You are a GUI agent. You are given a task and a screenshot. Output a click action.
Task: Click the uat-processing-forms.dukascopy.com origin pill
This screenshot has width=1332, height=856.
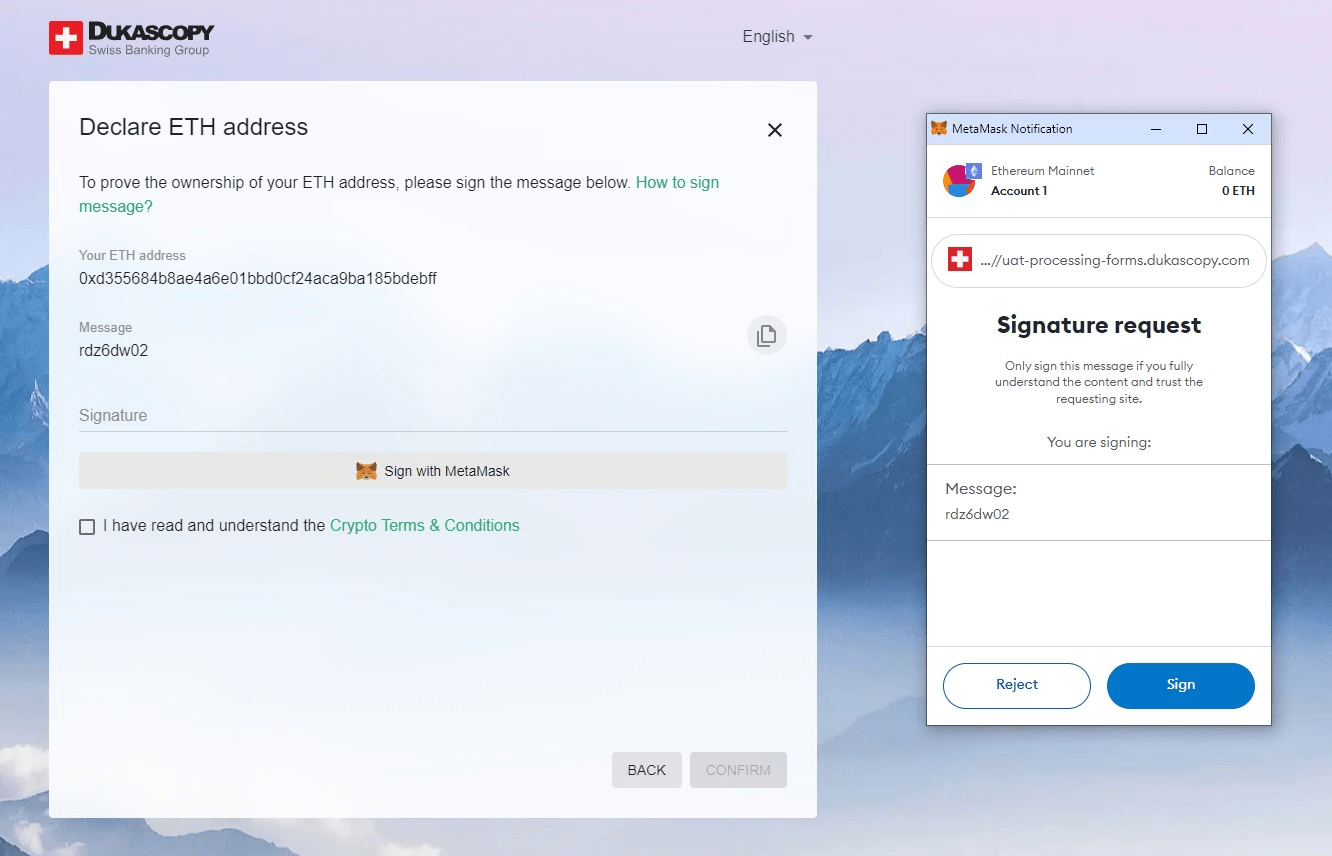point(1099,261)
